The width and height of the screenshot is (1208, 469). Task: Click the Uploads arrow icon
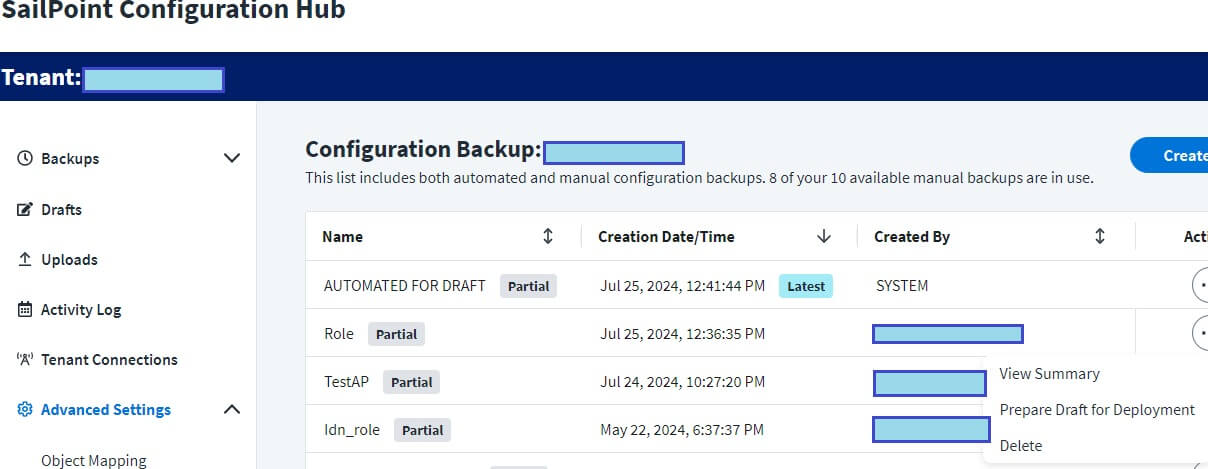click(25, 259)
